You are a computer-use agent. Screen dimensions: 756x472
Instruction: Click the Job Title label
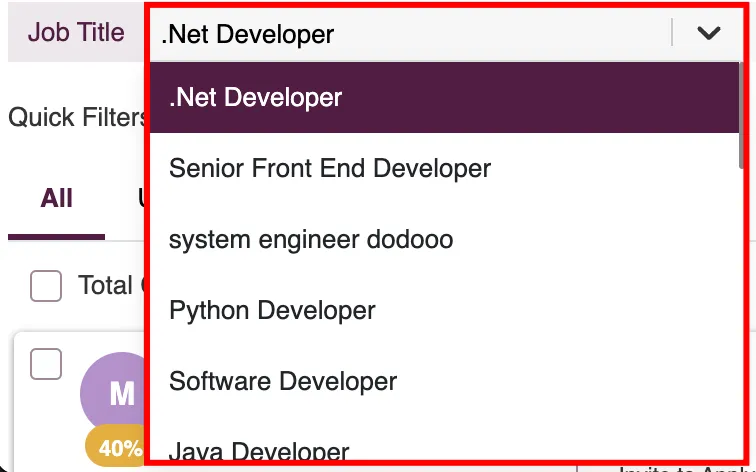[76, 33]
